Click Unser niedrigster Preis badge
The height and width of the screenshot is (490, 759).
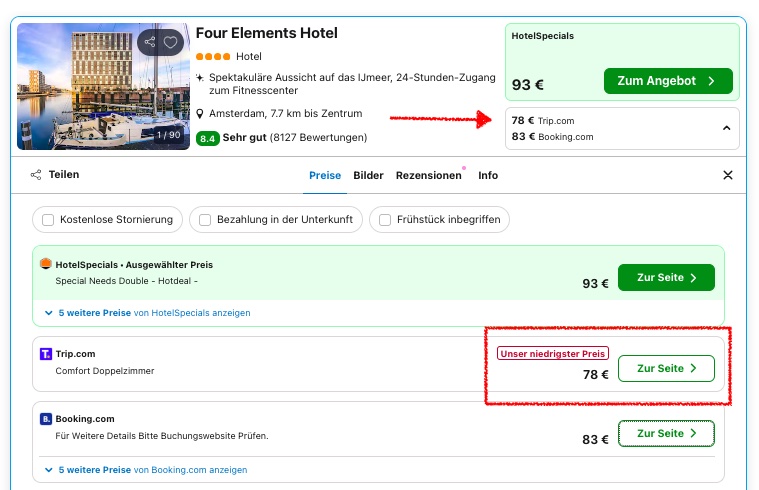tap(553, 353)
